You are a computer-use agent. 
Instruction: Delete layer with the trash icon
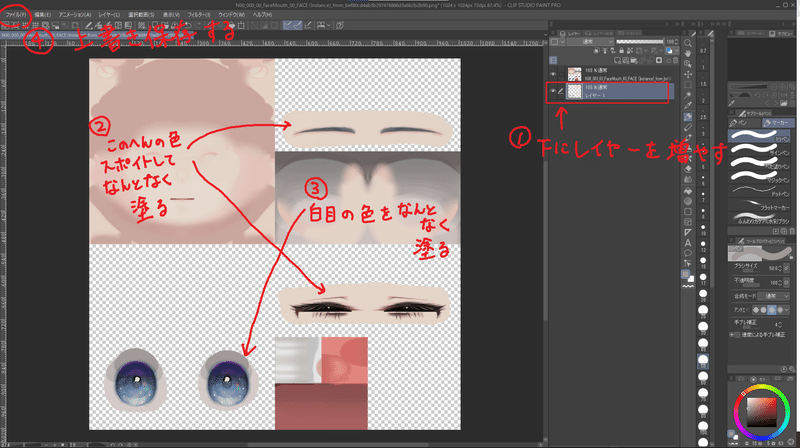(x=676, y=60)
